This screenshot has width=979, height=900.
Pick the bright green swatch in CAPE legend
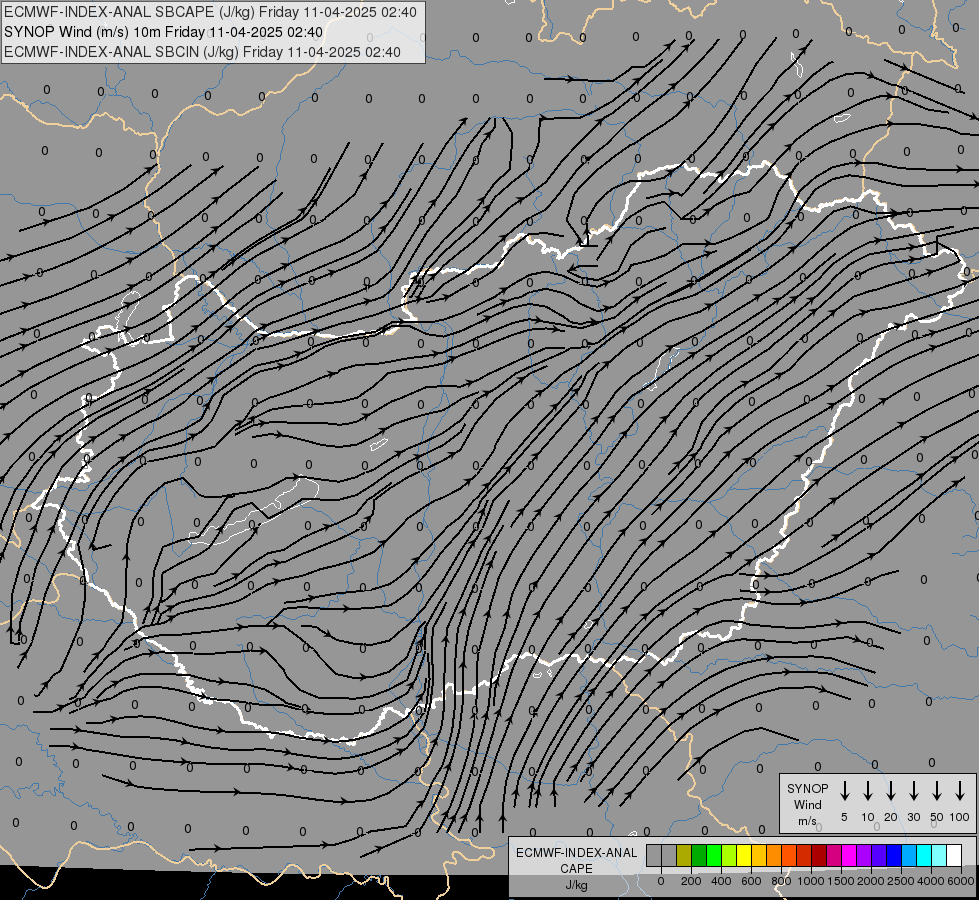click(714, 855)
